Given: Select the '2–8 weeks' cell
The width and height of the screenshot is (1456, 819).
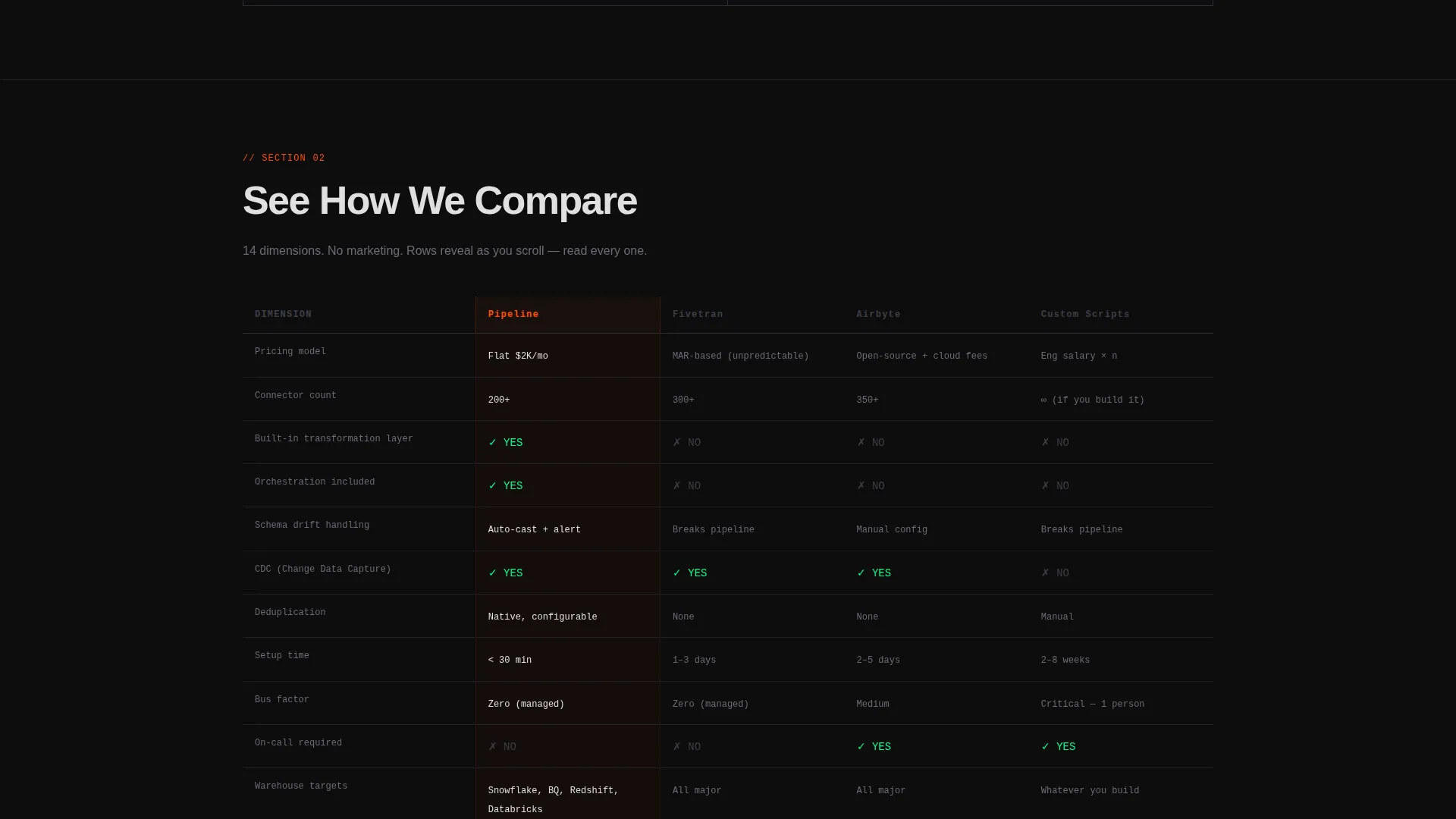Looking at the screenshot, I should [x=1065, y=660].
